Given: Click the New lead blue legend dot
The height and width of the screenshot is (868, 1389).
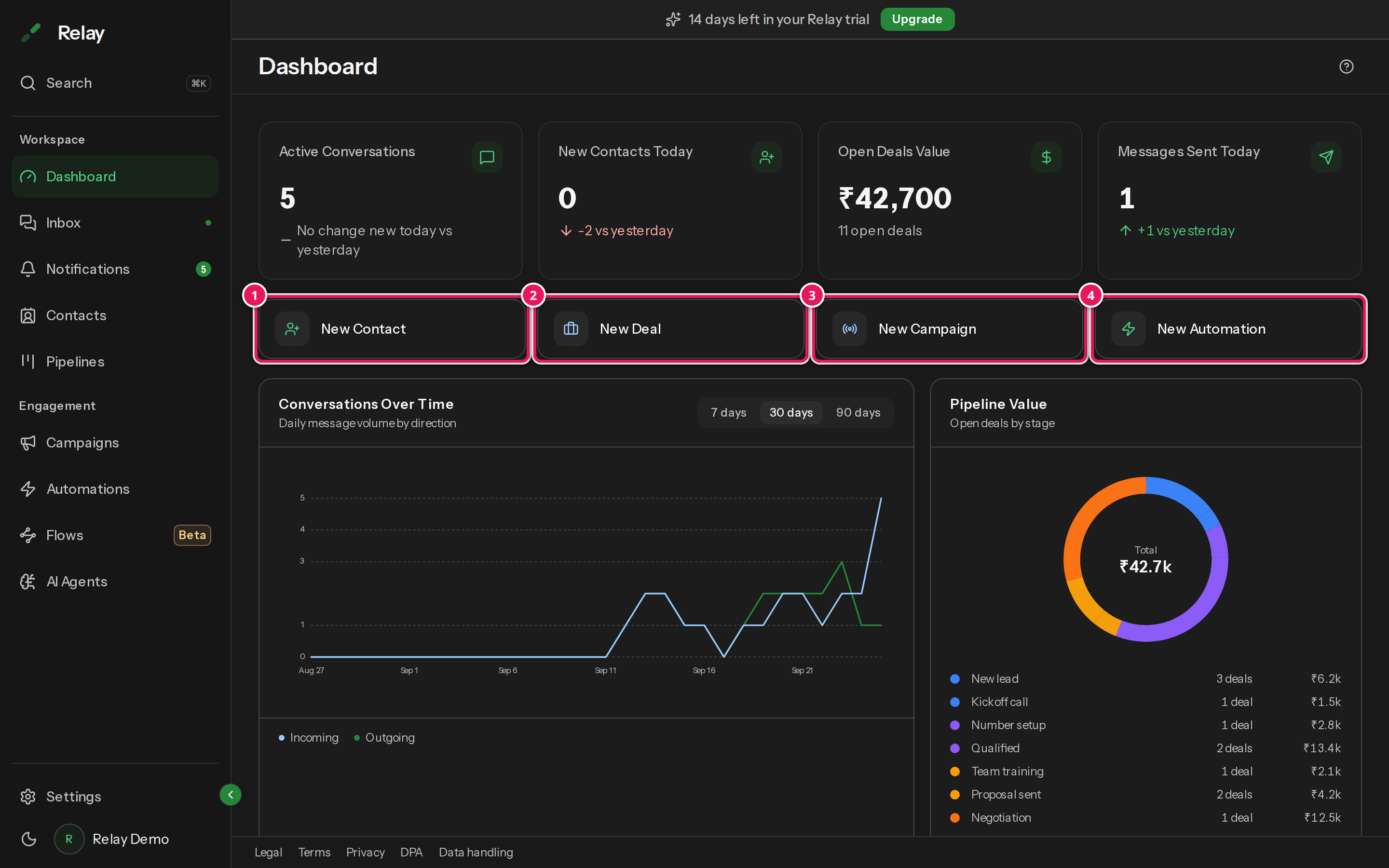Looking at the screenshot, I should [x=955, y=679].
